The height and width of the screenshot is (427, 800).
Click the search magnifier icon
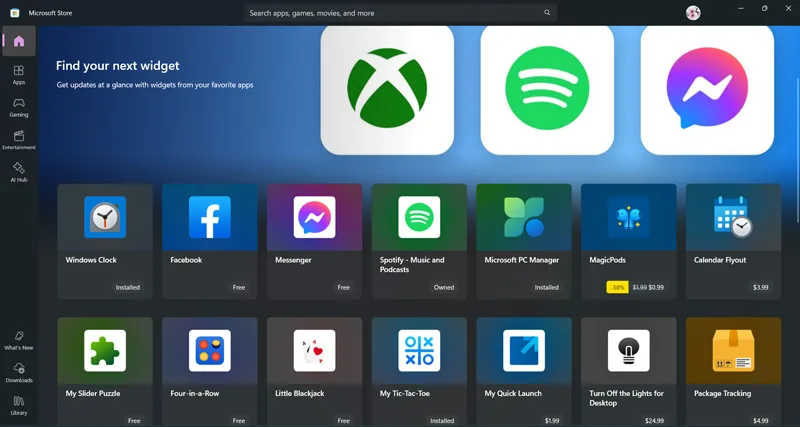click(x=547, y=13)
